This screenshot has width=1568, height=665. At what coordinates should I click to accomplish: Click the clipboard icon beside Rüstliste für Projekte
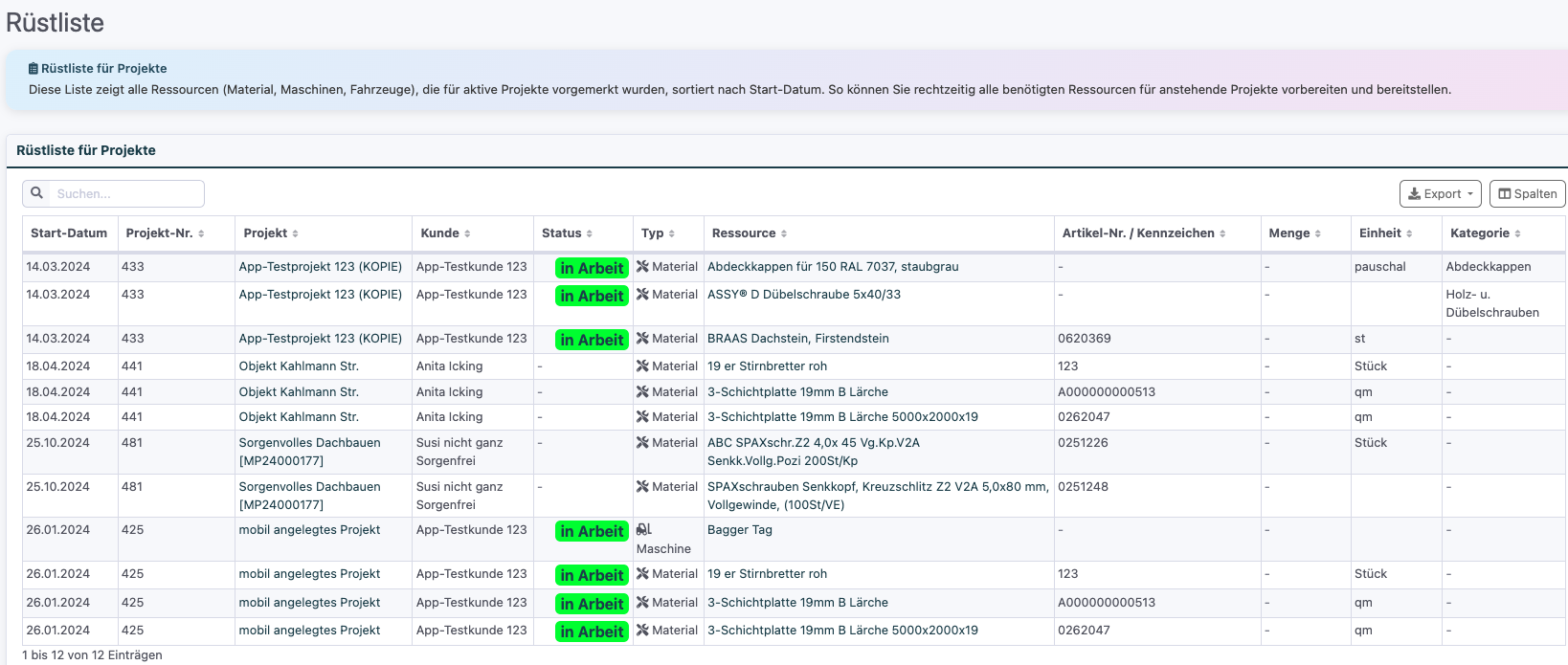point(34,69)
